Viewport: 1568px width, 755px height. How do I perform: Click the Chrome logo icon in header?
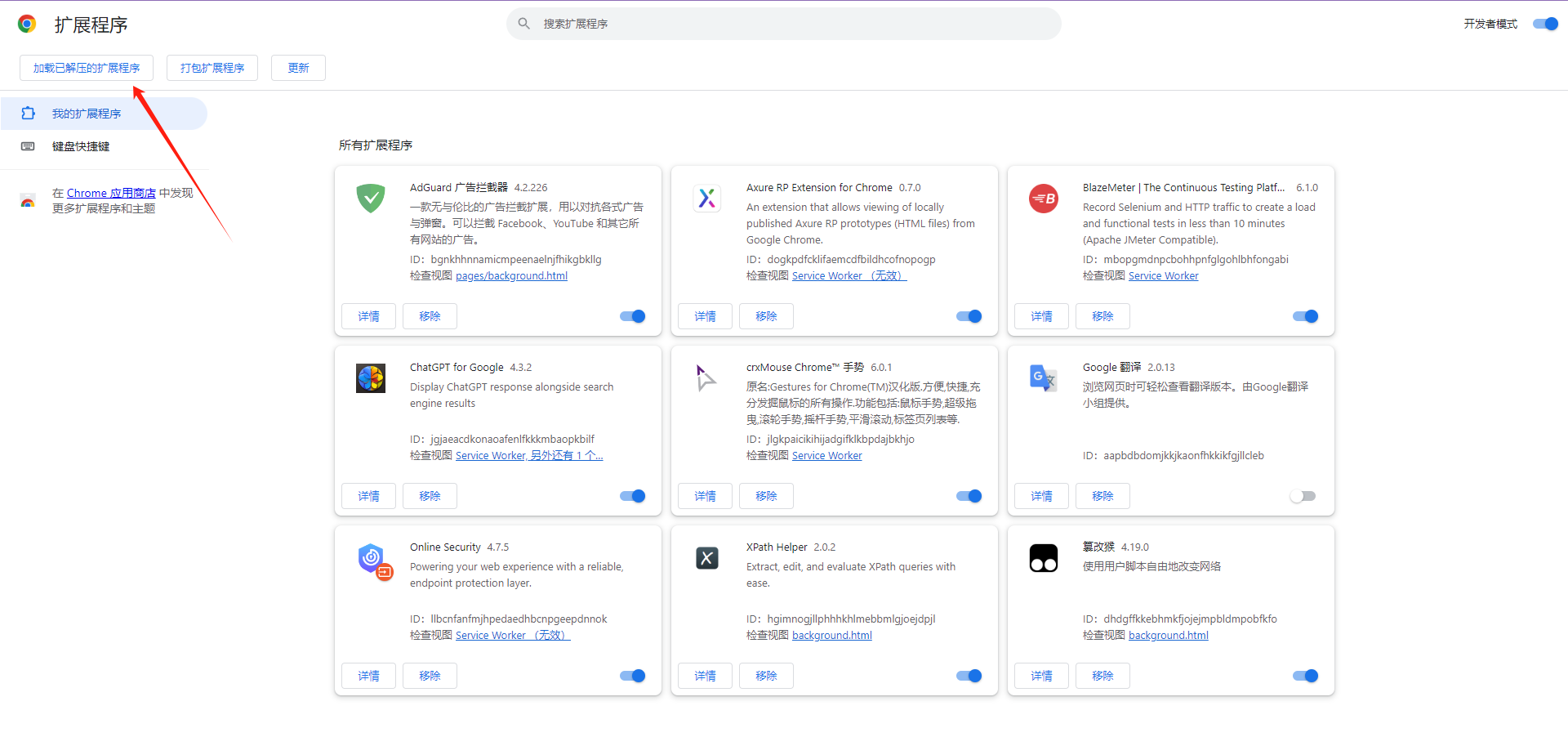(x=27, y=24)
